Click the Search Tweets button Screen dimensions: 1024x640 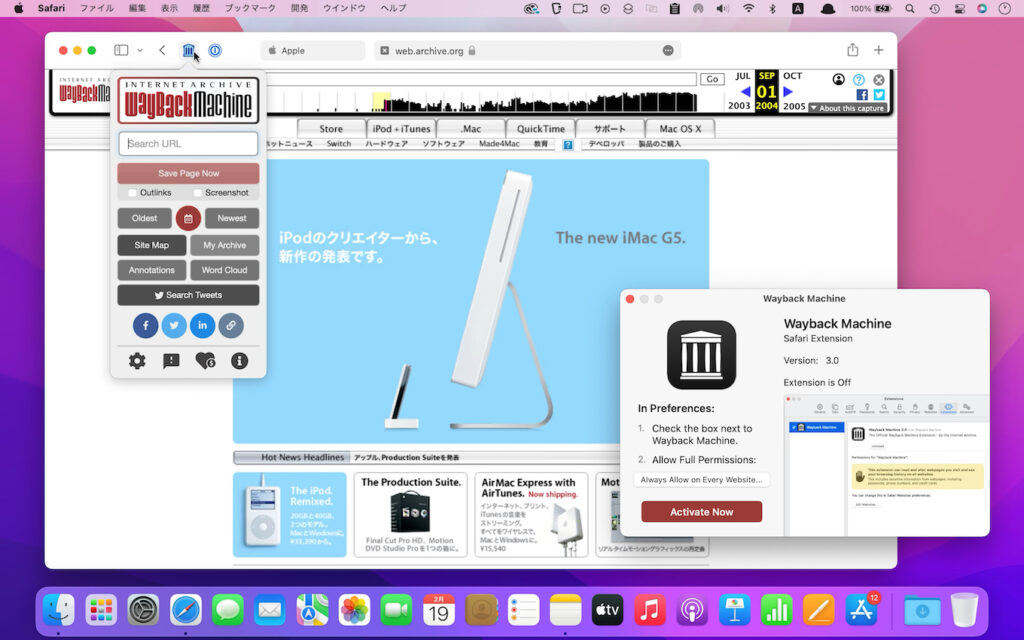(188, 295)
